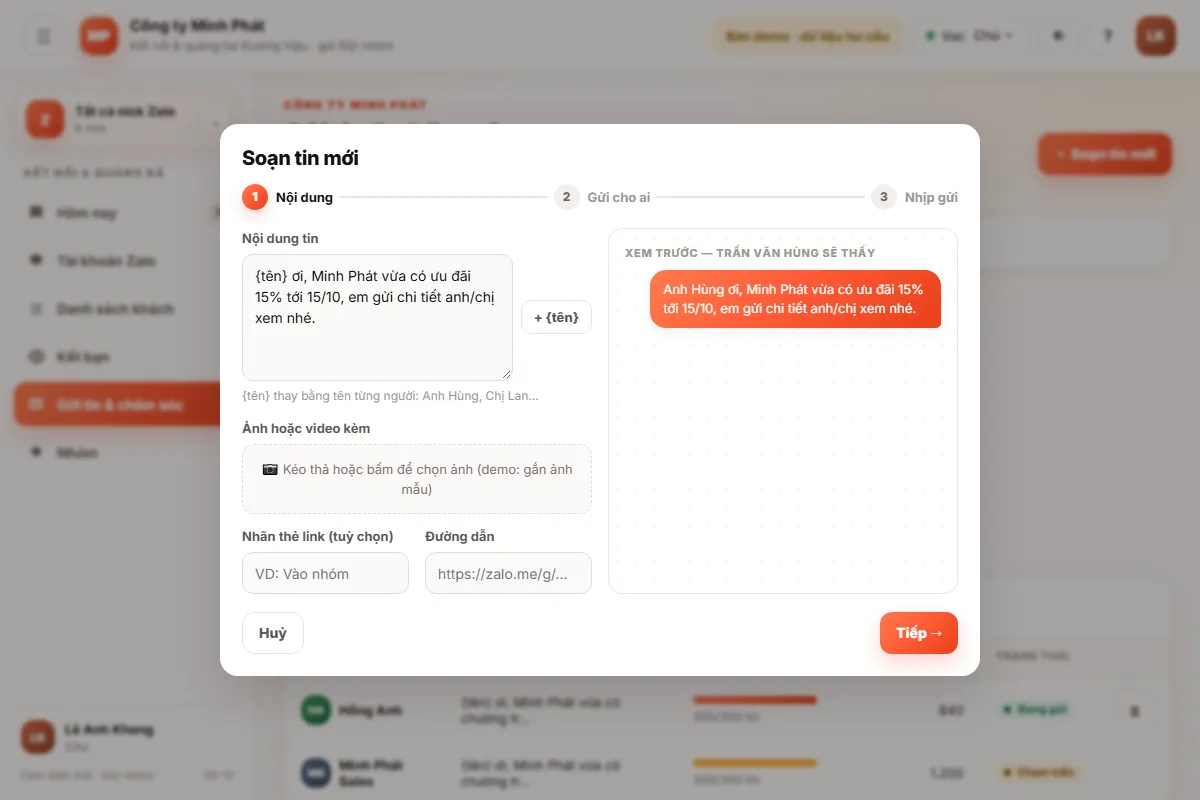Viewport: 1200px width, 800px height.
Task: Insert the {tên} placeholder tag
Action: [x=556, y=317]
